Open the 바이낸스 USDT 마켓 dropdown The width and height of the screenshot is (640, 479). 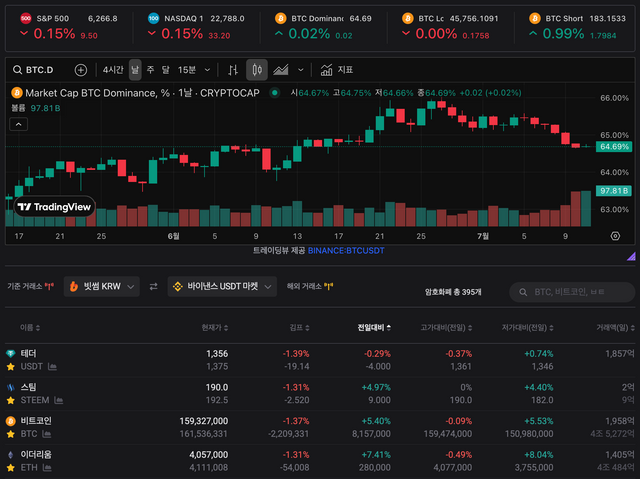[x=222, y=286]
